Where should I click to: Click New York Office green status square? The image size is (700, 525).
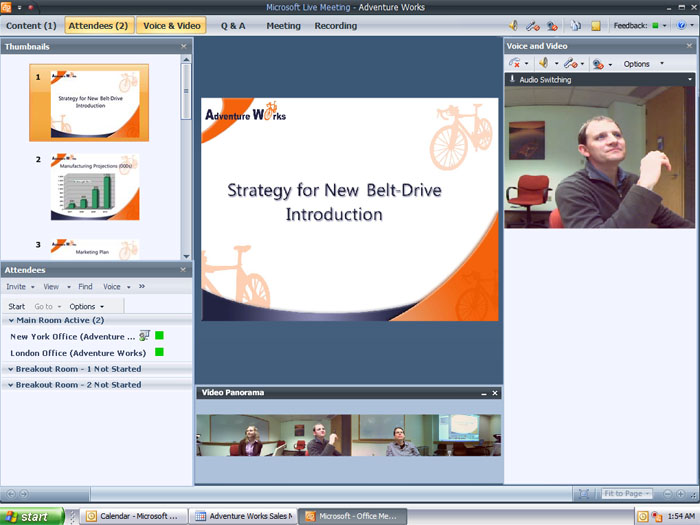click(159, 335)
